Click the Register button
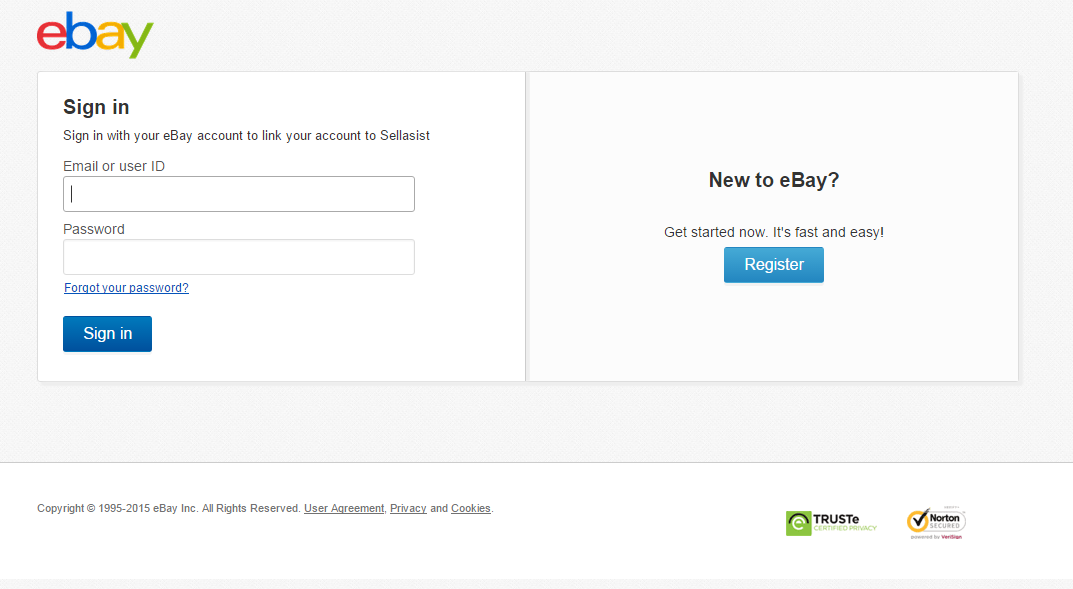Screen dimensions: 1073x589 [774, 265]
